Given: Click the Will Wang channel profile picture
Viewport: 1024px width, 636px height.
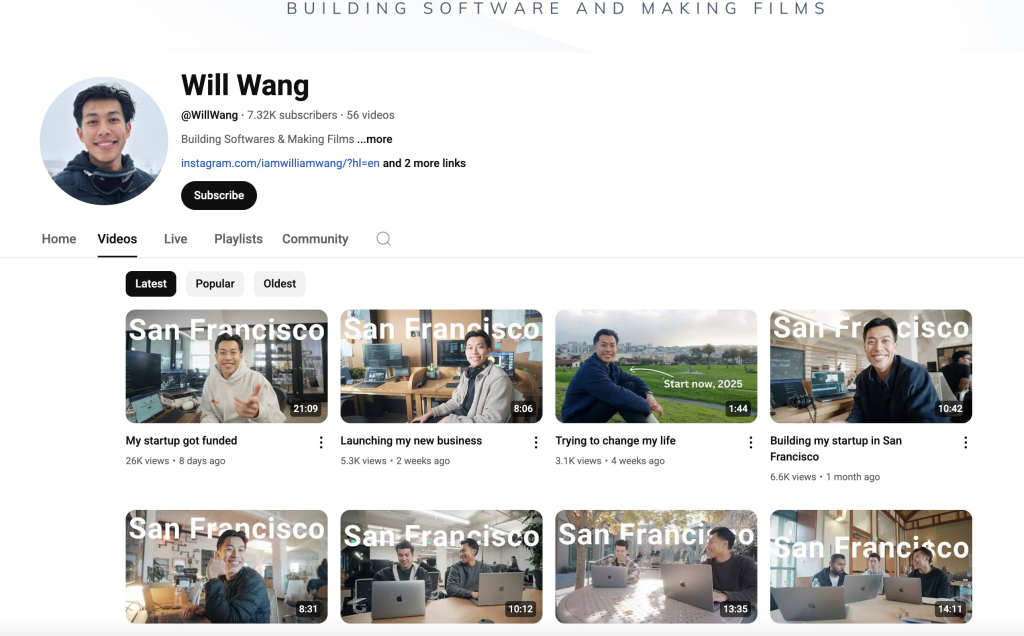Looking at the screenshot, I should (x=104, y=141).
